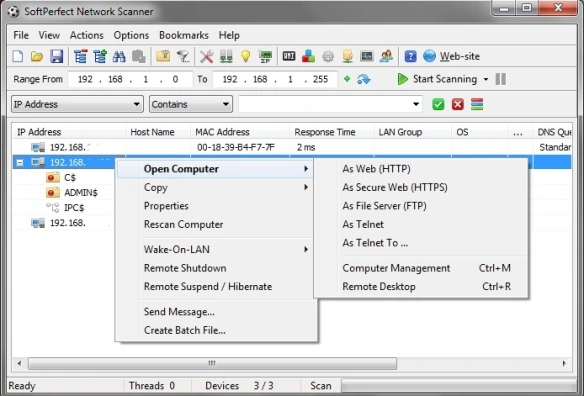
Task: Collapse the selected 192.168 computer node
Action: pos(20,162)
